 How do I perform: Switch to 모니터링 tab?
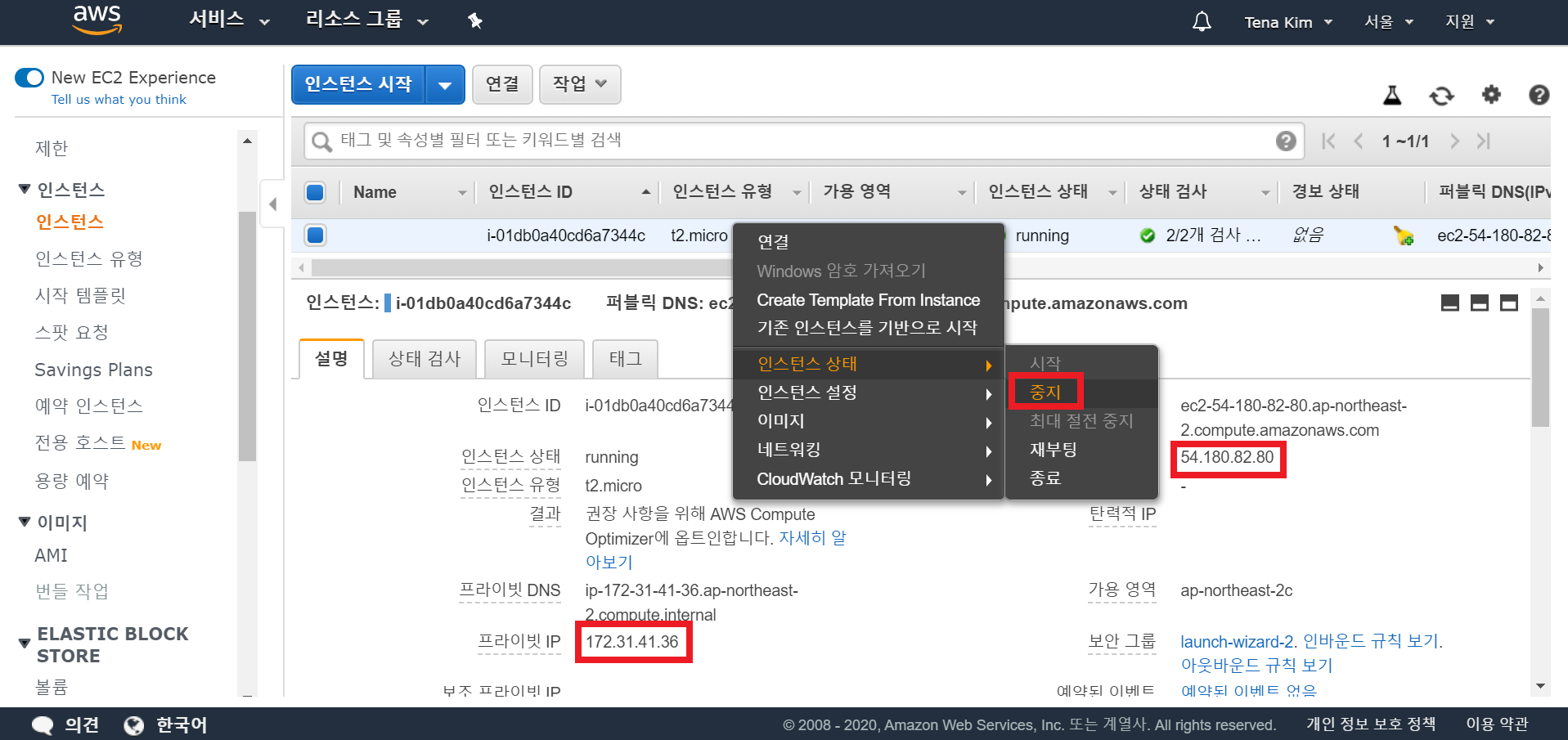(534, 359)
